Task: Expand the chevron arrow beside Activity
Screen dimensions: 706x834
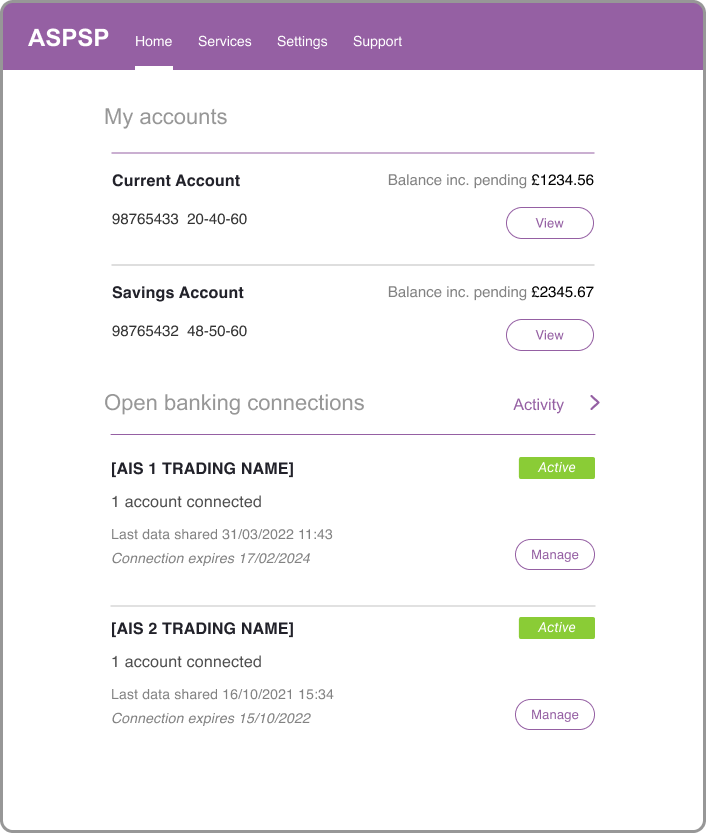Action: [595, 403]
